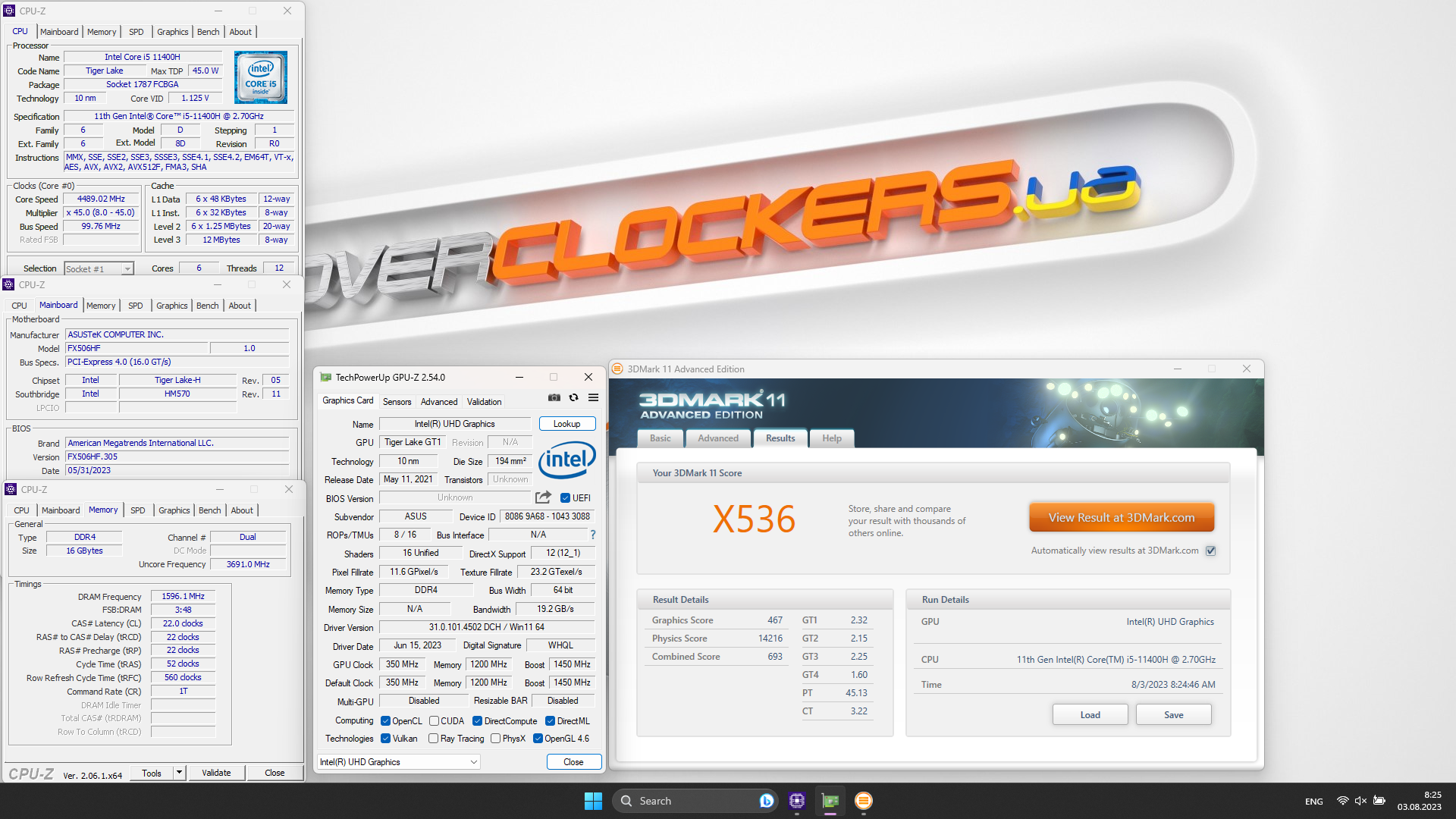This screenshot has width=1456, height=819.
Task: Open the clock and date in taskbar
Action: (x=1420, y=801)
